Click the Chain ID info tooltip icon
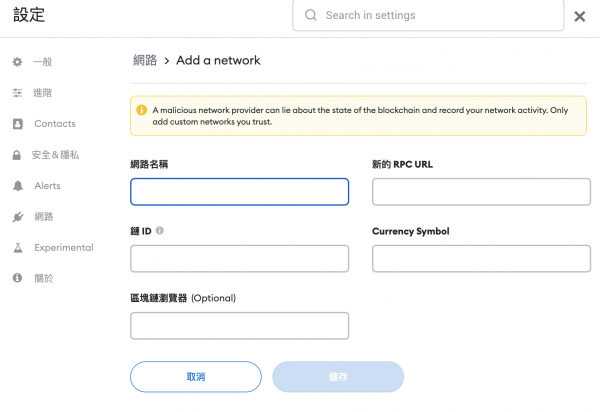600x412 pixels. 160,230
